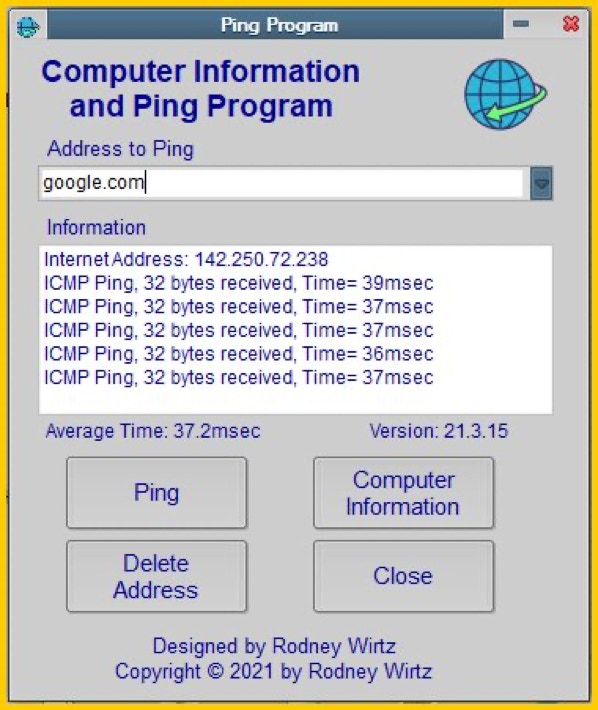Click the large globe with green arrow logo
598x710 pixels.
[x=505, y=94]
